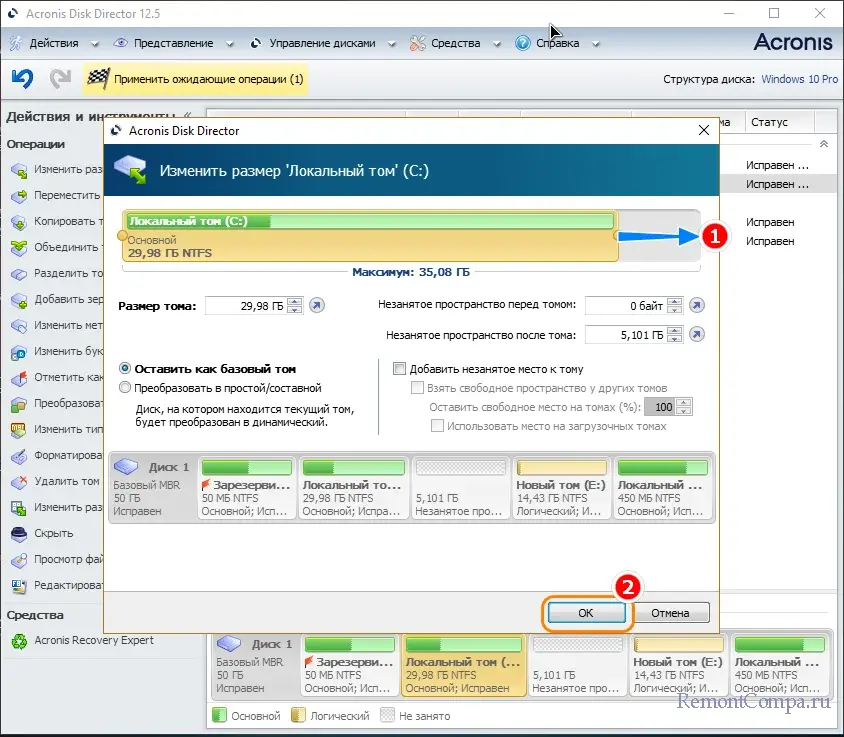The image size is (844, 737).
Task: Click the 'Статус' column header
Action: click(780, 122)
